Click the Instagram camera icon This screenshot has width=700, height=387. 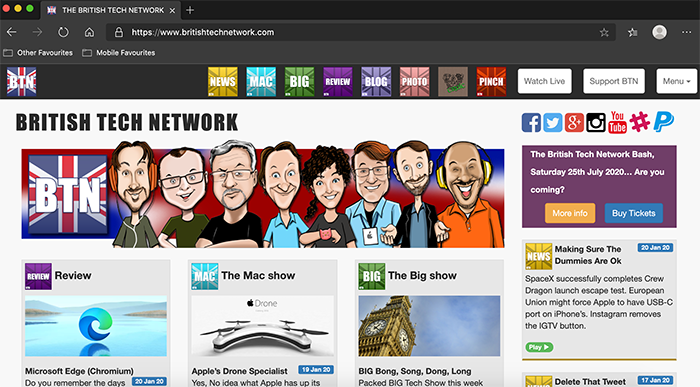click(x=596, y=122)
